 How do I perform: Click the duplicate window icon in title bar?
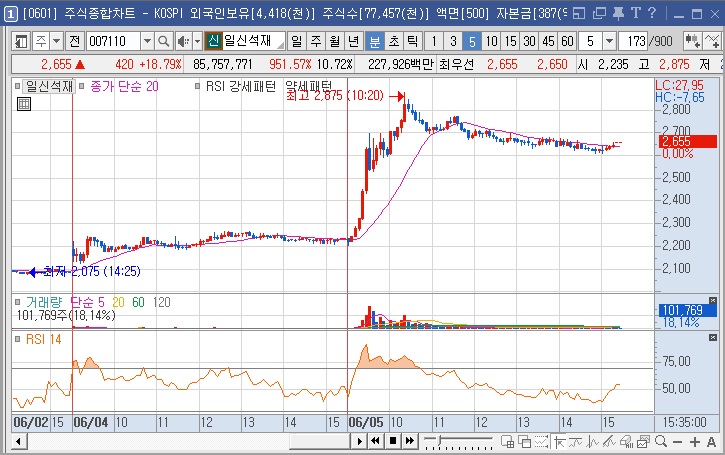click(599, 13)
